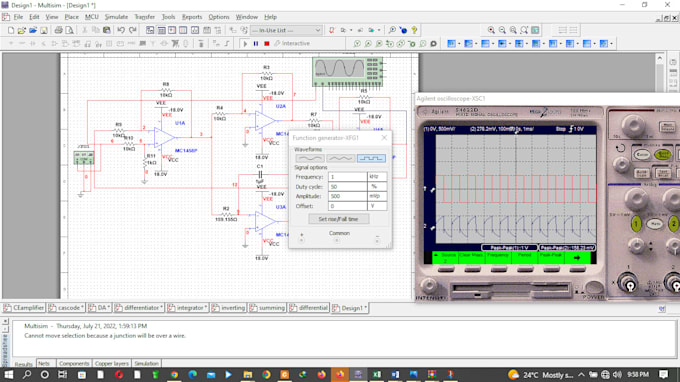Viewport: 680px width, 382px height.
Task: Click the Amplitude input field
Action: click(347, 196)
